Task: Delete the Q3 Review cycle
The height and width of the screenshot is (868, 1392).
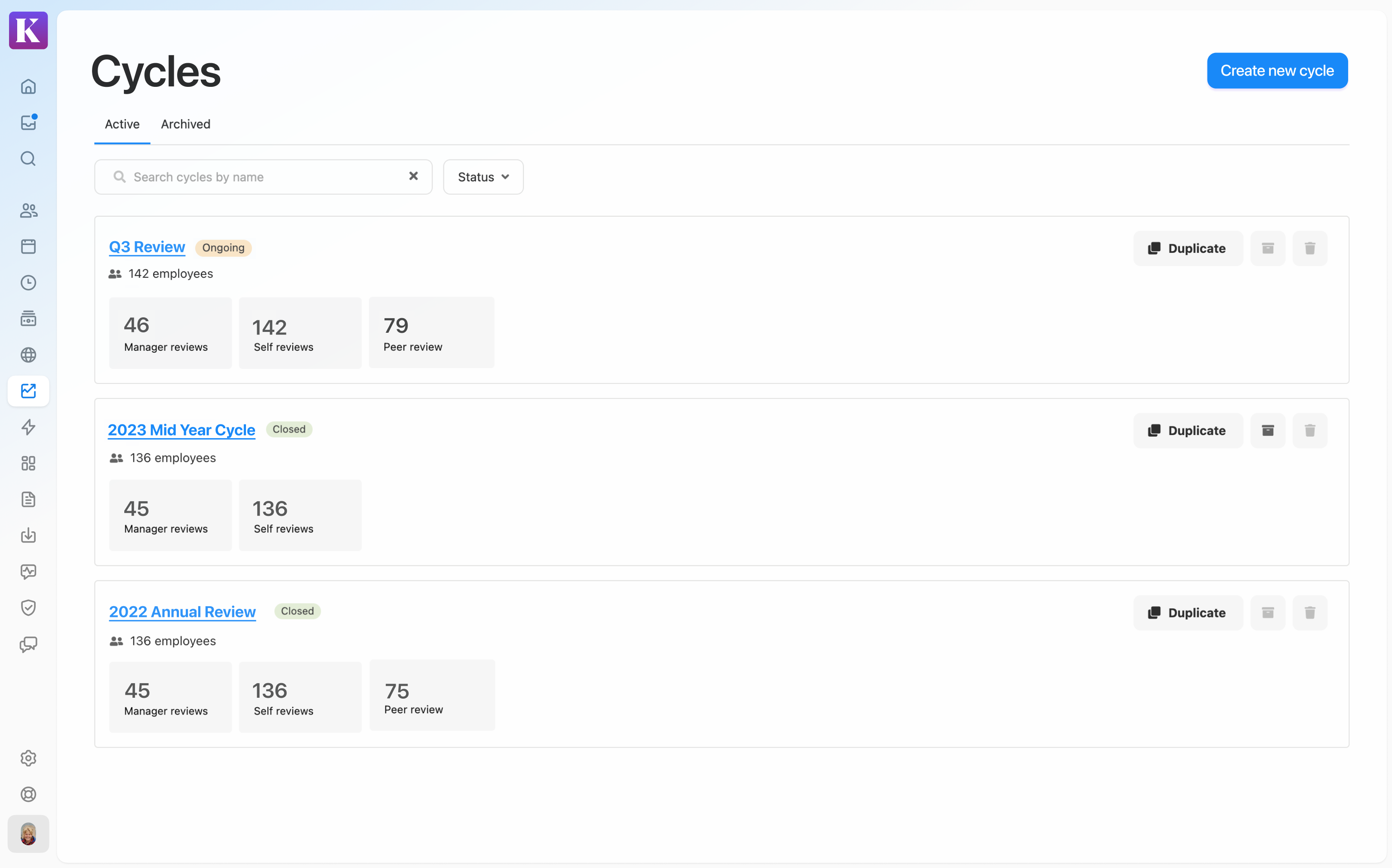Action: click(1309, 248)
